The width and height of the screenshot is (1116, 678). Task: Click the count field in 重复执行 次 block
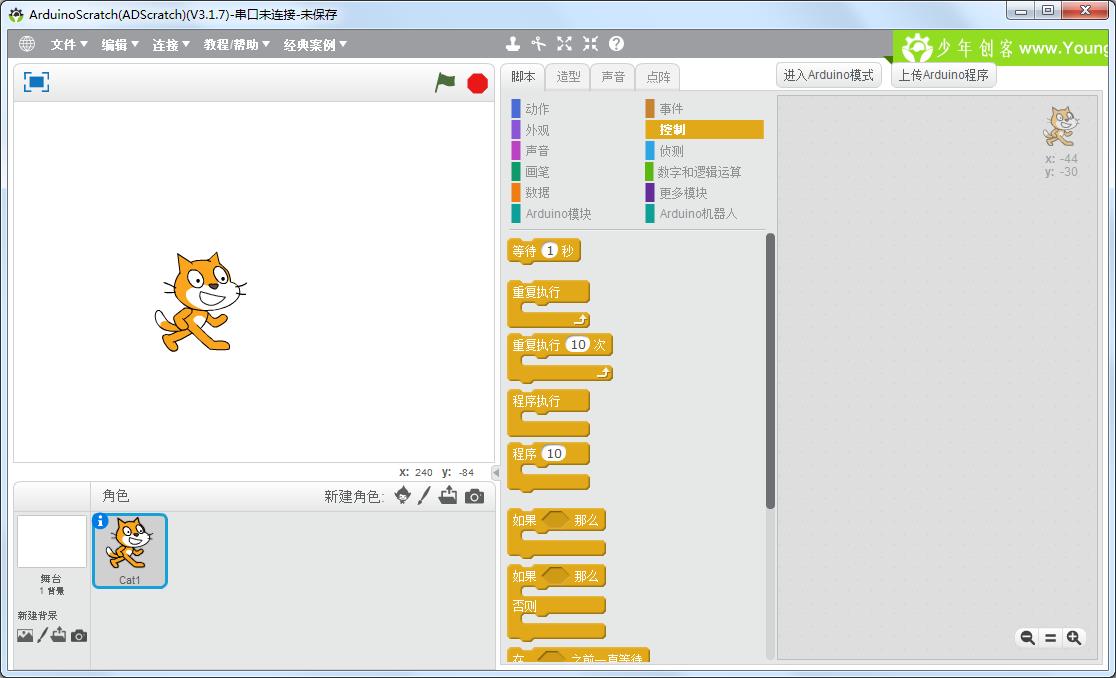click(578, 345)
